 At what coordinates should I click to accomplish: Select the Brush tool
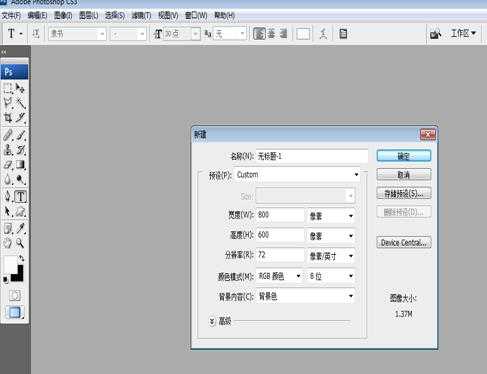[x=20, y=135]
